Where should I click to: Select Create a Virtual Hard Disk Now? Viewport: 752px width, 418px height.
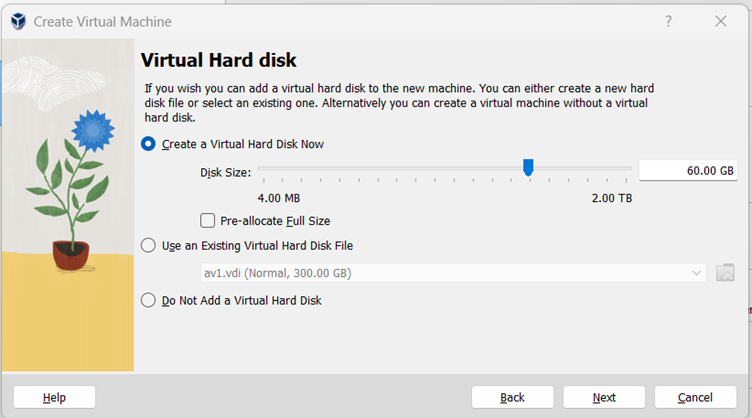coord(149,144)
